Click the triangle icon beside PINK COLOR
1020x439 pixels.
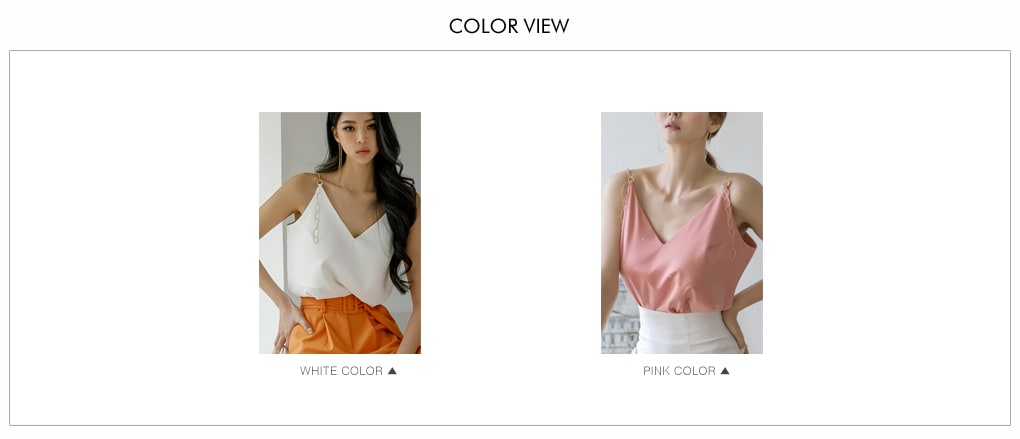click(x=725, y=371)
